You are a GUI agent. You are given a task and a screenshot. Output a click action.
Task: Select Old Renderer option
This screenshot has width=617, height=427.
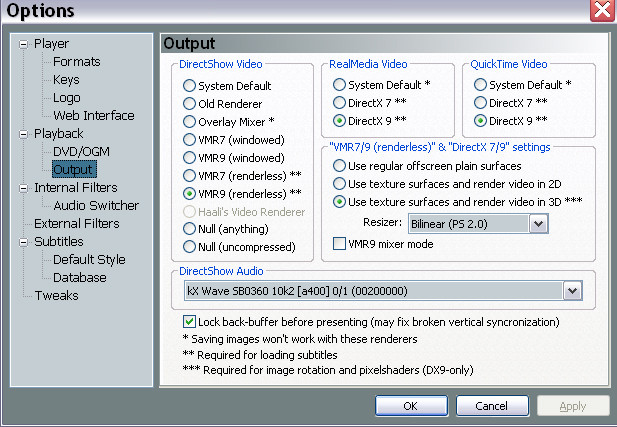(222, 104)
